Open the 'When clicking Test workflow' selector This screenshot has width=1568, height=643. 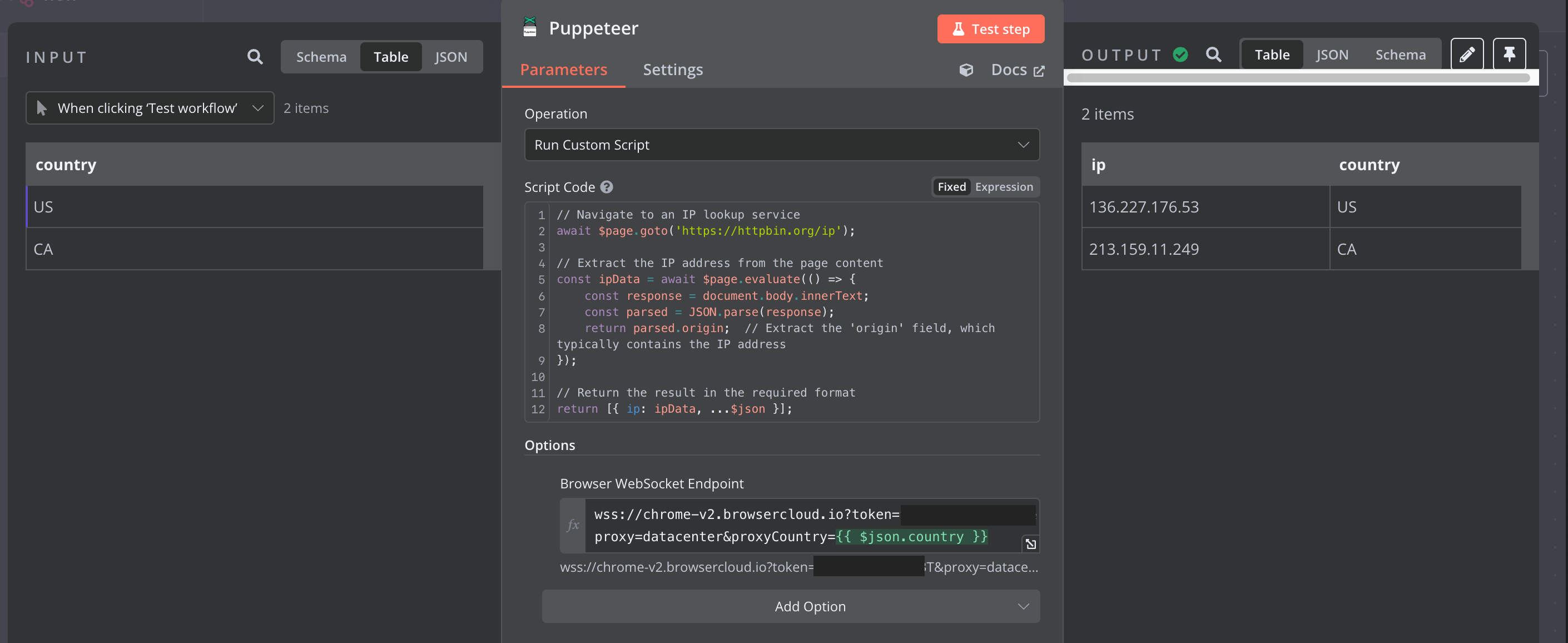coord(150,108)
